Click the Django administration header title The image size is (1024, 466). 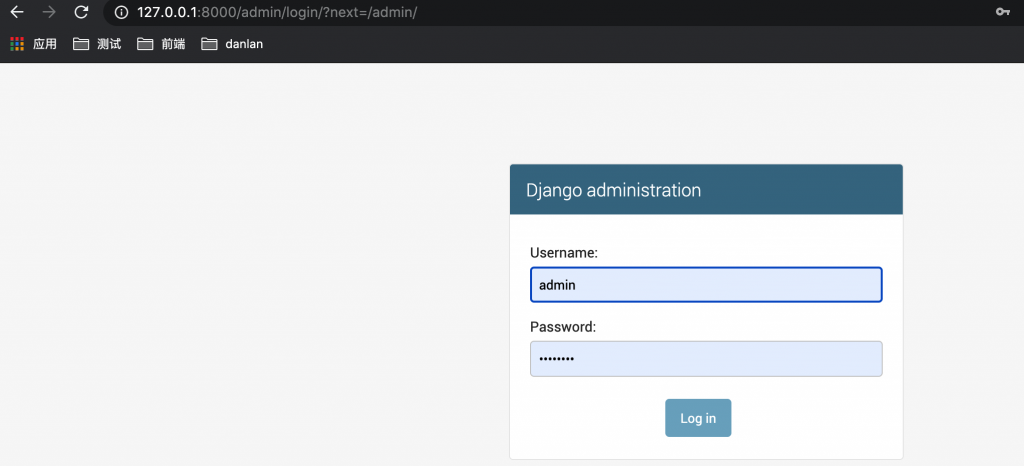pos(613,190)
